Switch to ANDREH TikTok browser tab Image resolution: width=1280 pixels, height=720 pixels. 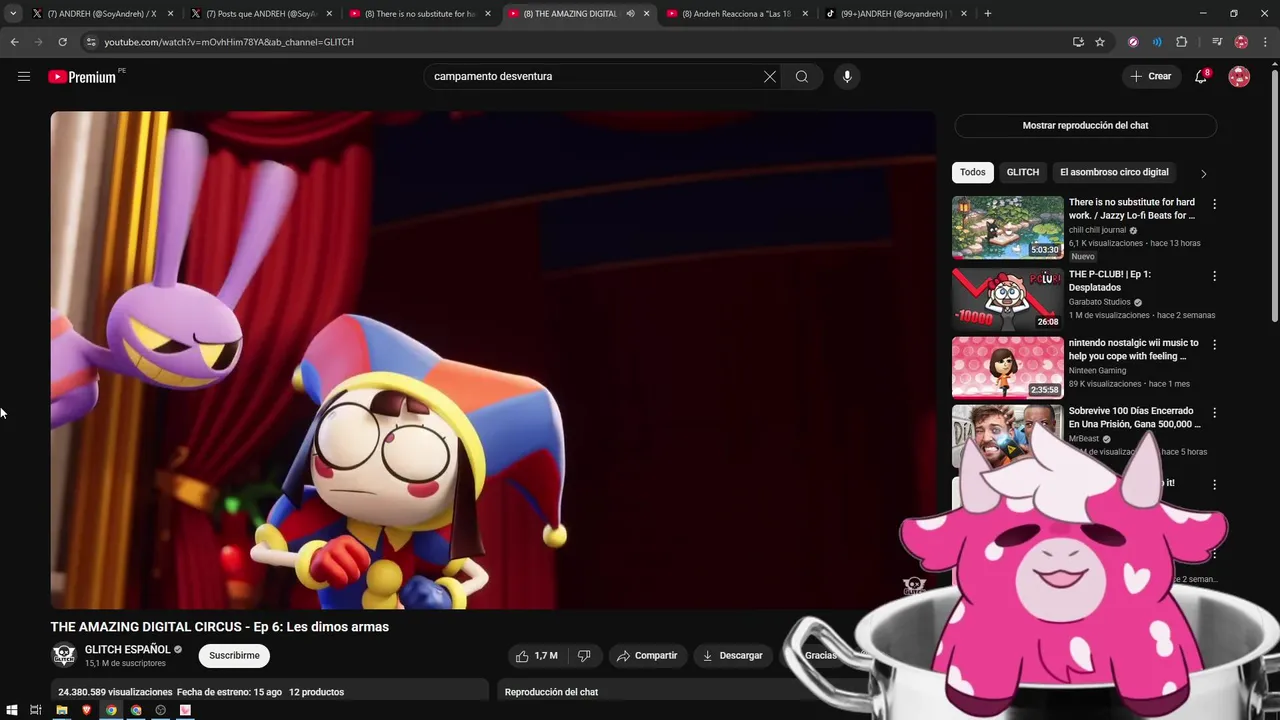click(x=895, y=14)
